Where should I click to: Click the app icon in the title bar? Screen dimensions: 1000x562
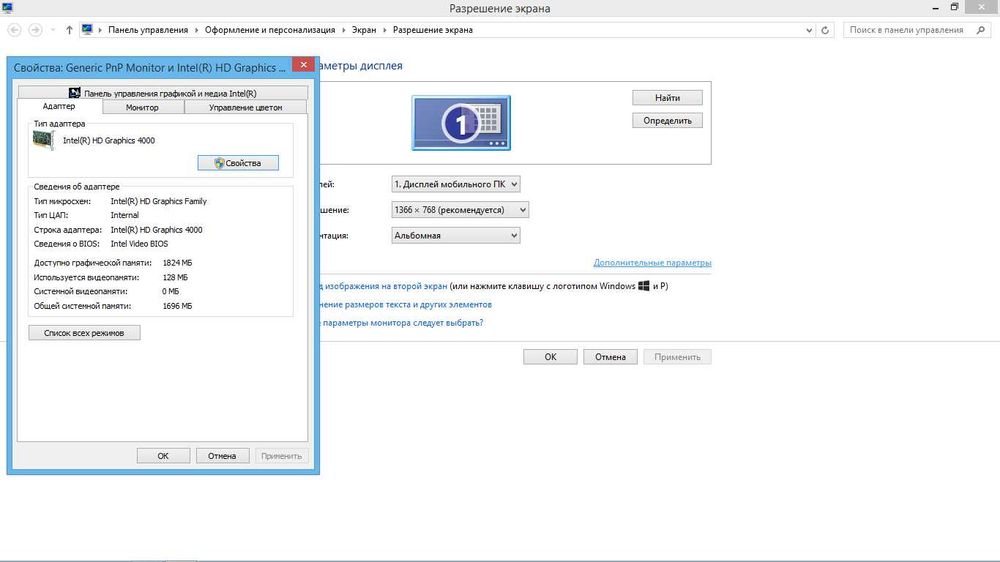coord(7,8)
